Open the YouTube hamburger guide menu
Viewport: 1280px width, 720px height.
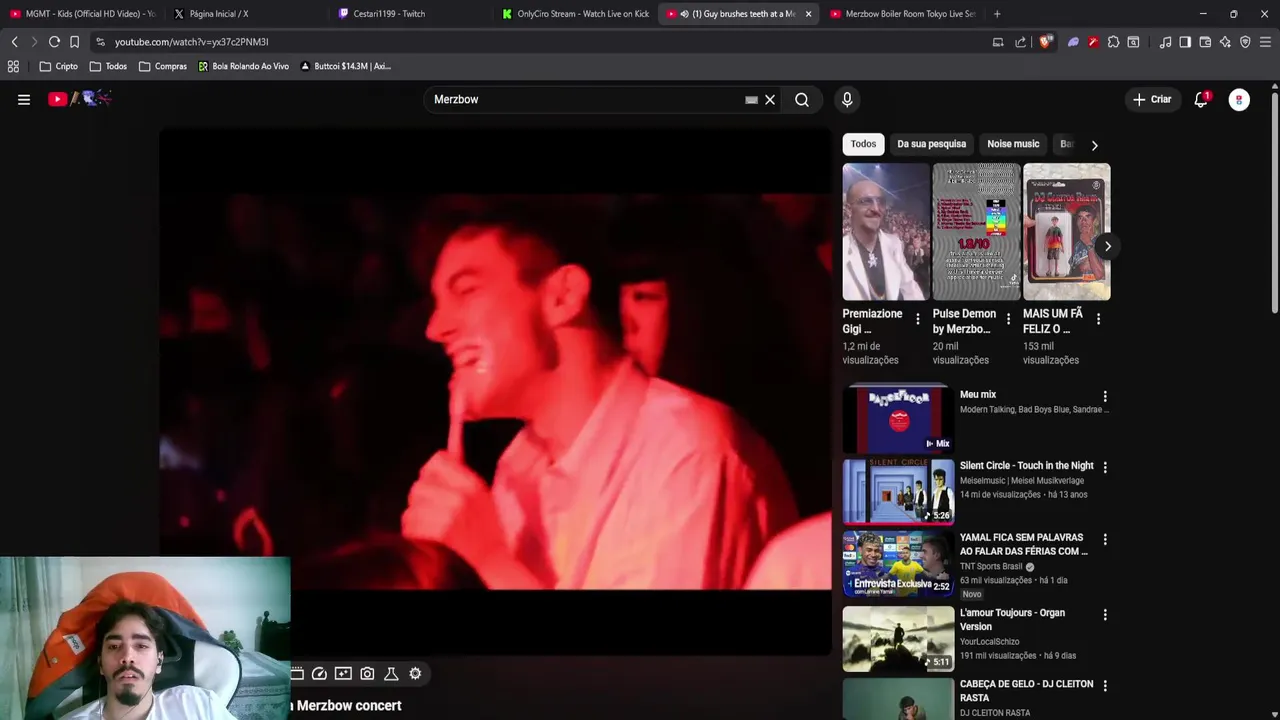[x=24, y=99]
